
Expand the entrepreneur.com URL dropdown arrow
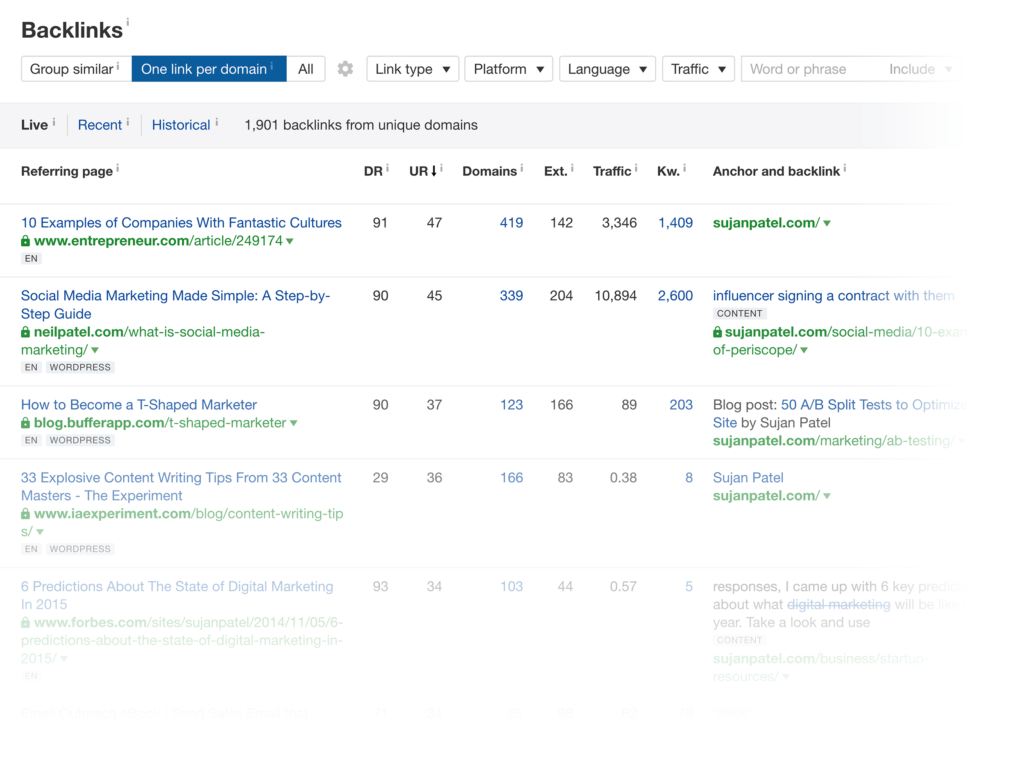[x=290, y=241]
